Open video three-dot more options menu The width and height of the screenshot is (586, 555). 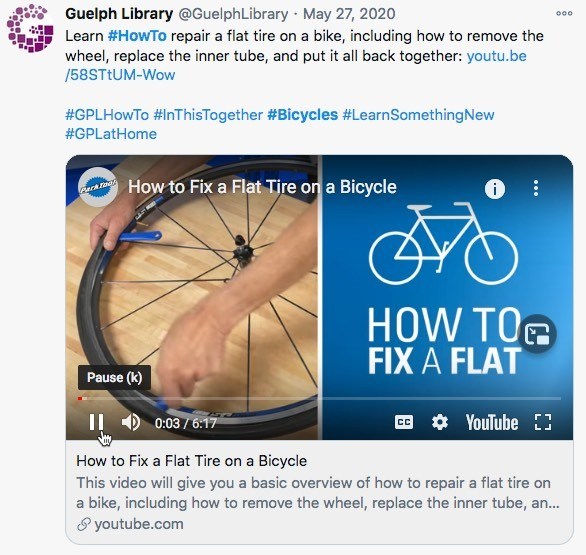(x=536, y=188)
